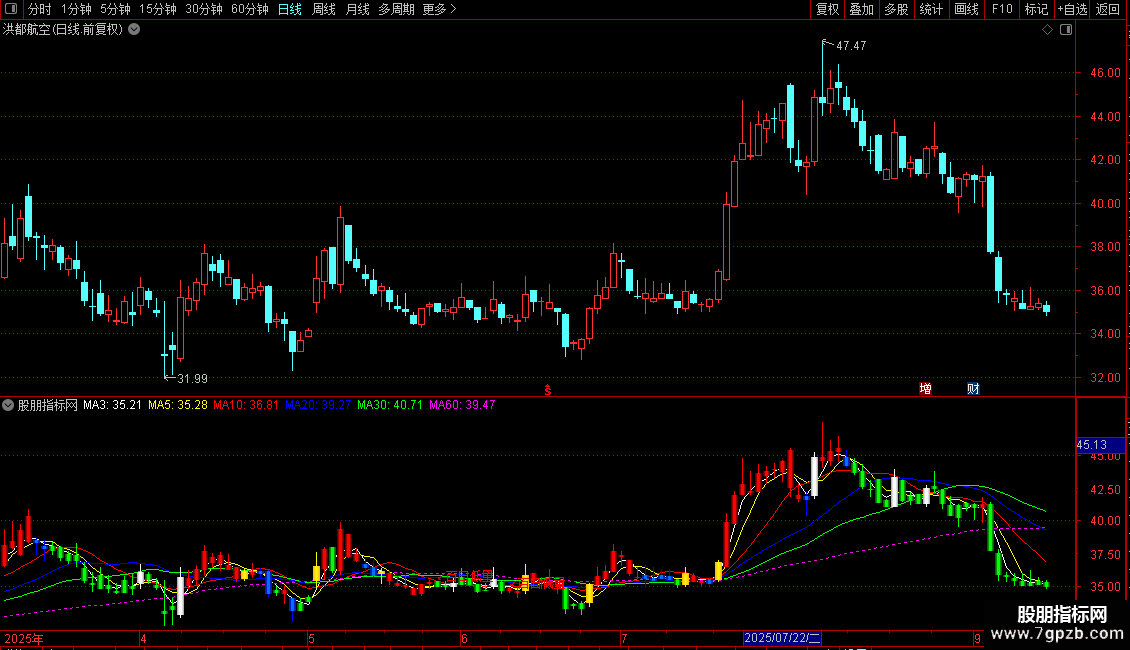Switch to 月线 monthly chart
This screenshot has width=1130, height=650.
[x=357, y=9]
